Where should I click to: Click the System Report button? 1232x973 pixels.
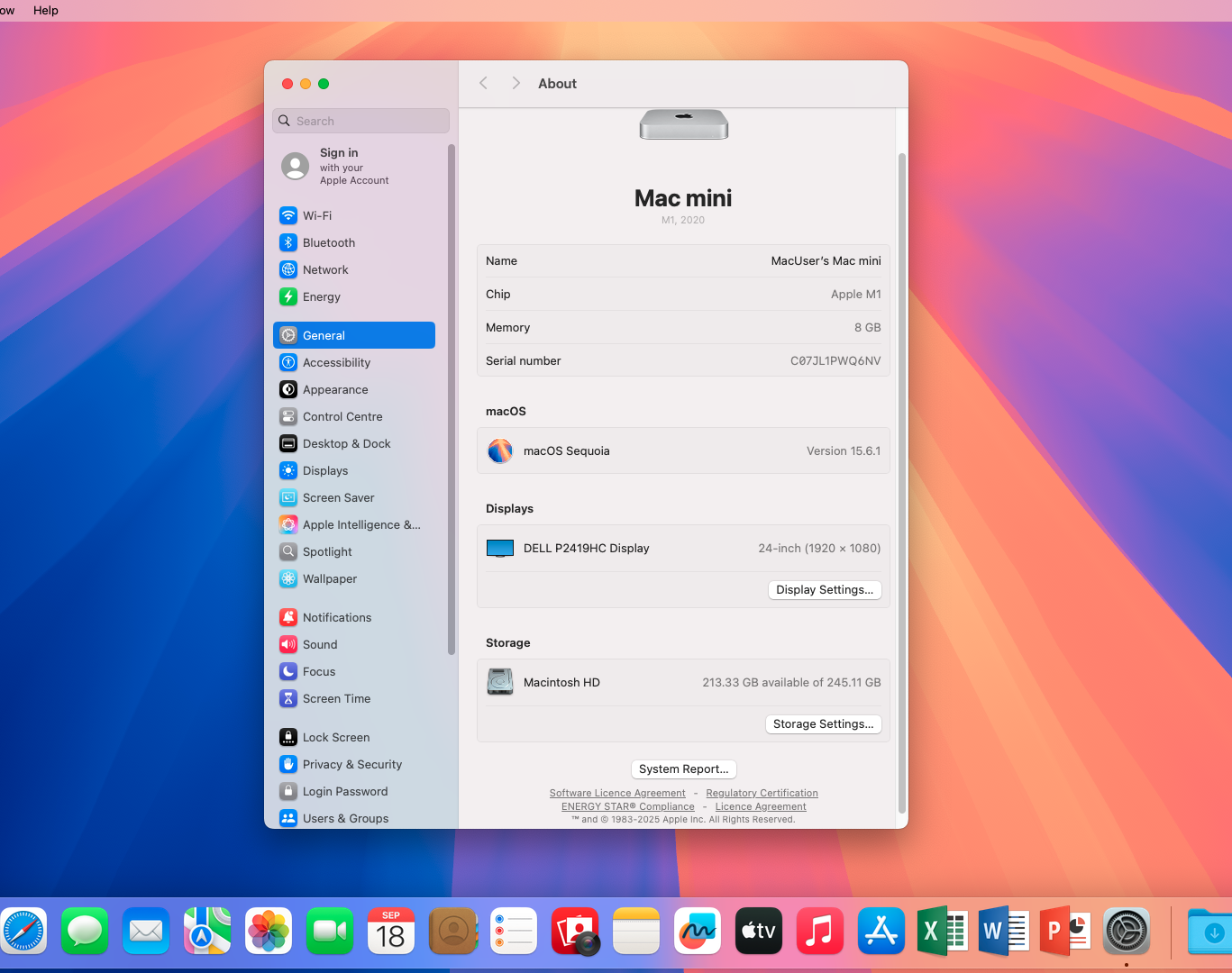[683, 769]
